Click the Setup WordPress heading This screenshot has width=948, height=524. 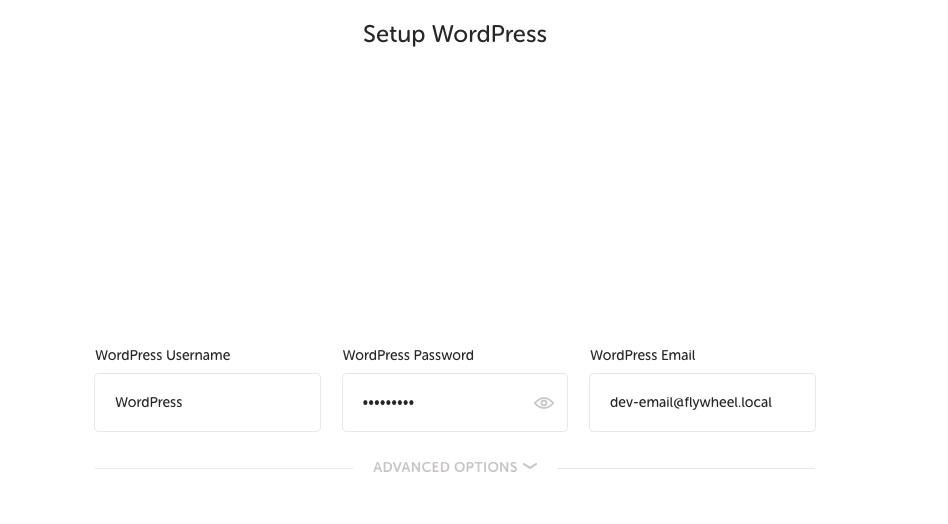455,34
